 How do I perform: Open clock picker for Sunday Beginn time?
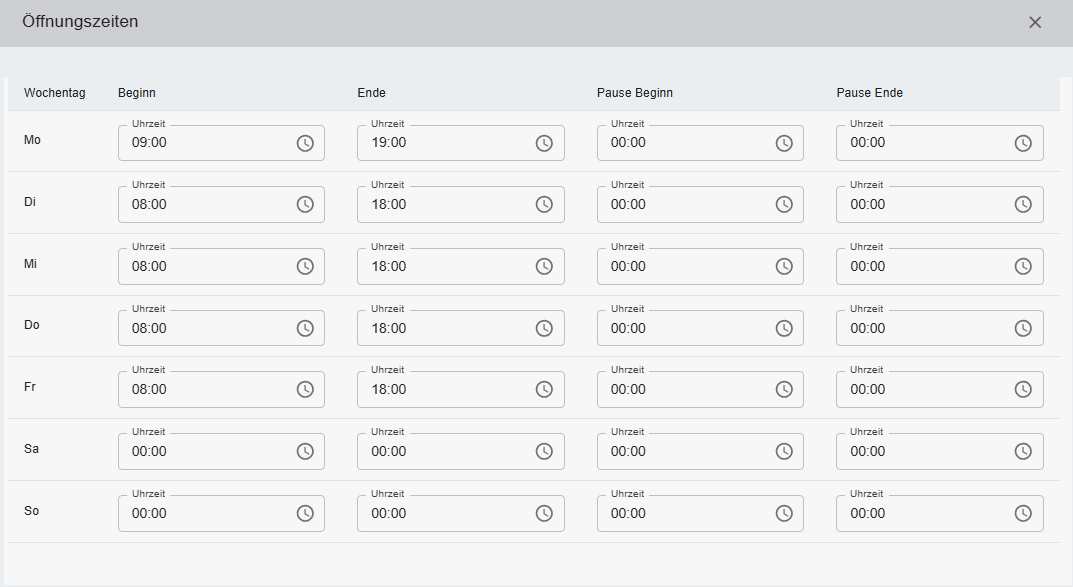[305, 513]
